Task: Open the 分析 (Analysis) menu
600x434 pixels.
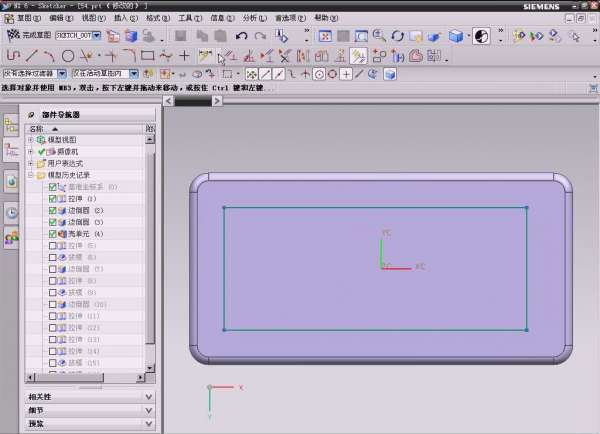Action: (x=254, y=18)
